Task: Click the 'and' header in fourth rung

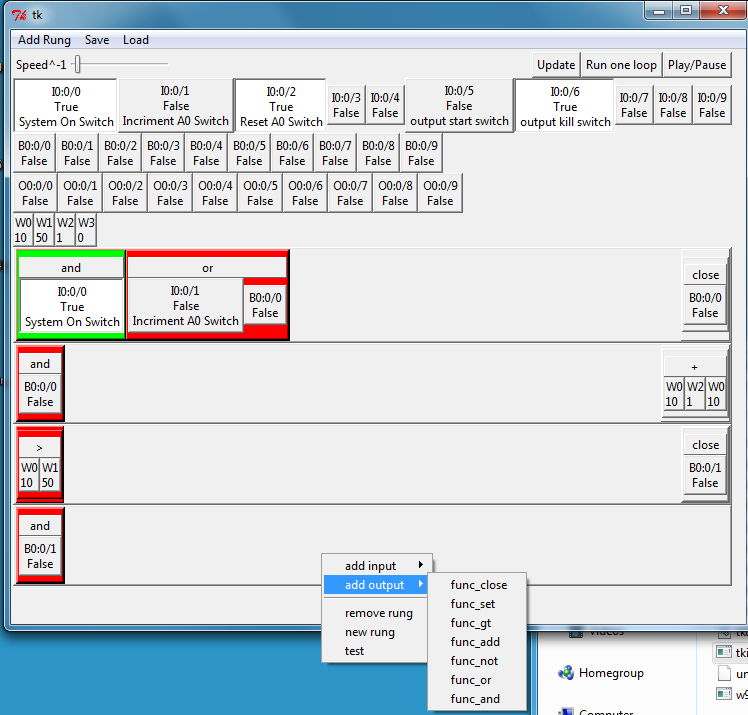Action: (x=40, y=526)
